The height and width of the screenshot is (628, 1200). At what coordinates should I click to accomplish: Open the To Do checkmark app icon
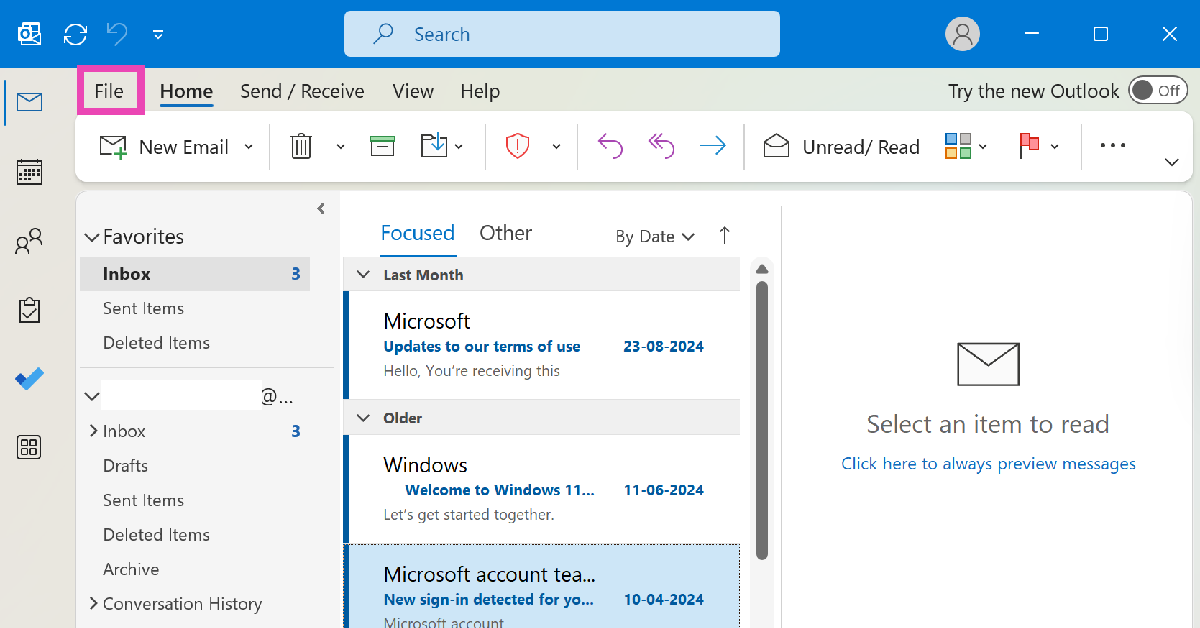30,379
